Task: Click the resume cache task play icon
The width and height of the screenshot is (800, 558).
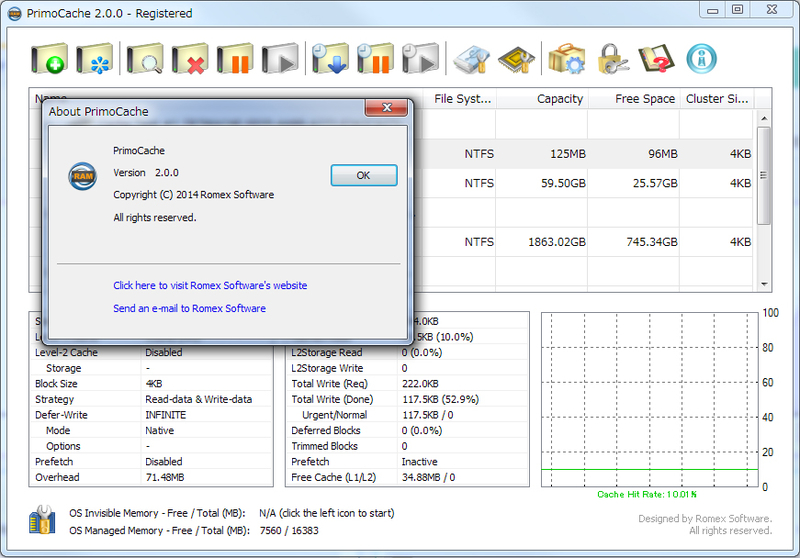Action: (x=280, y=59)
